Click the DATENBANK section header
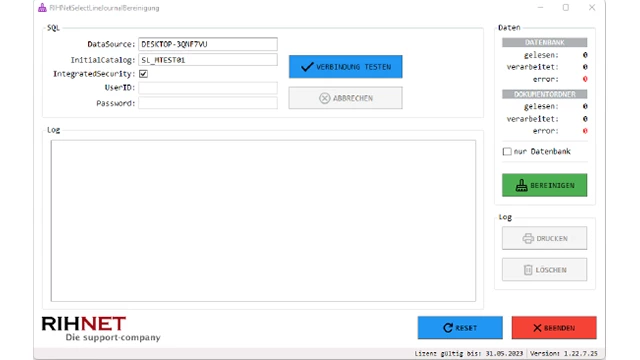Viewport: 640px width, 360px height. click(x=544, y=42)
